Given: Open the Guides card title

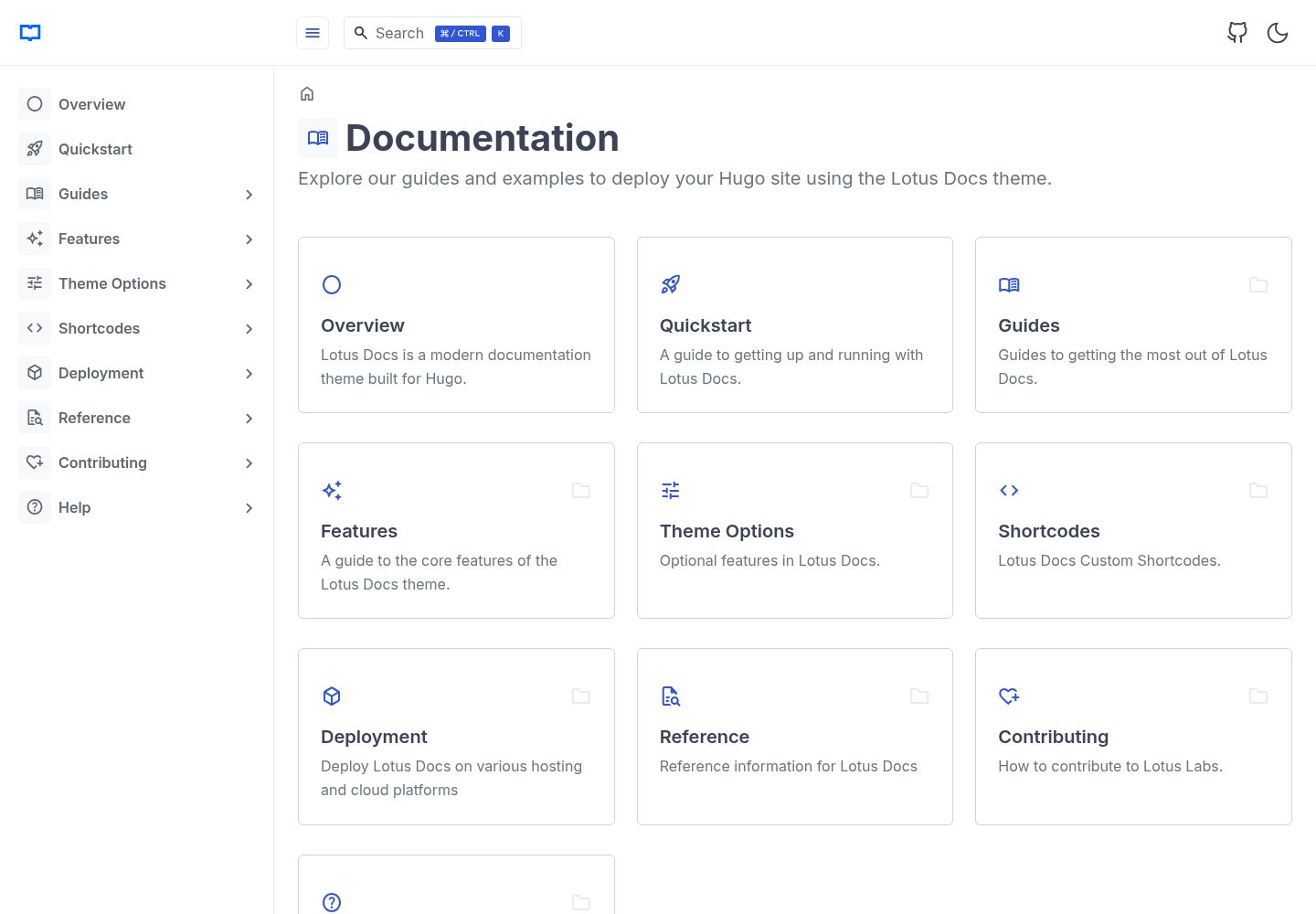Looking at the screenshot, I should (1029, 325).
